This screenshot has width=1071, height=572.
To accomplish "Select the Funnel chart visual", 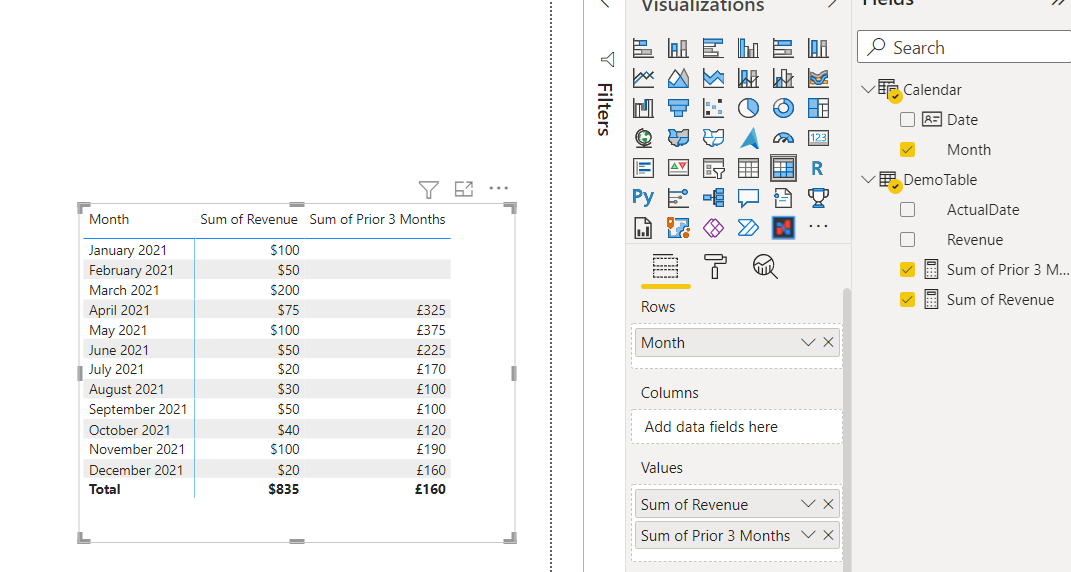I will [678, 108].
